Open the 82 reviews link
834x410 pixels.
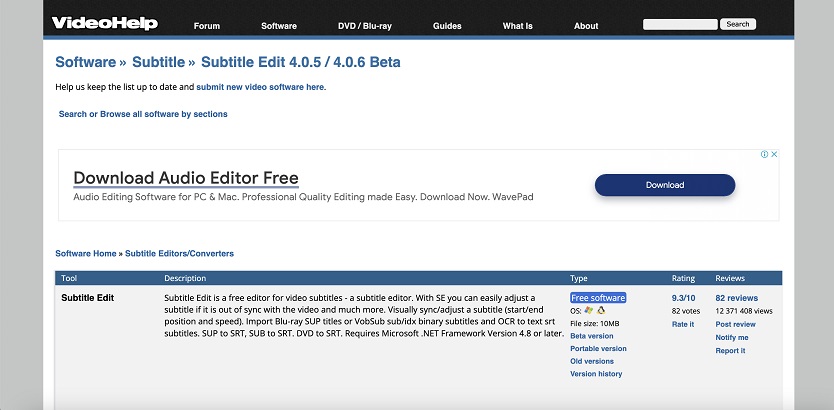click(736, 298)
